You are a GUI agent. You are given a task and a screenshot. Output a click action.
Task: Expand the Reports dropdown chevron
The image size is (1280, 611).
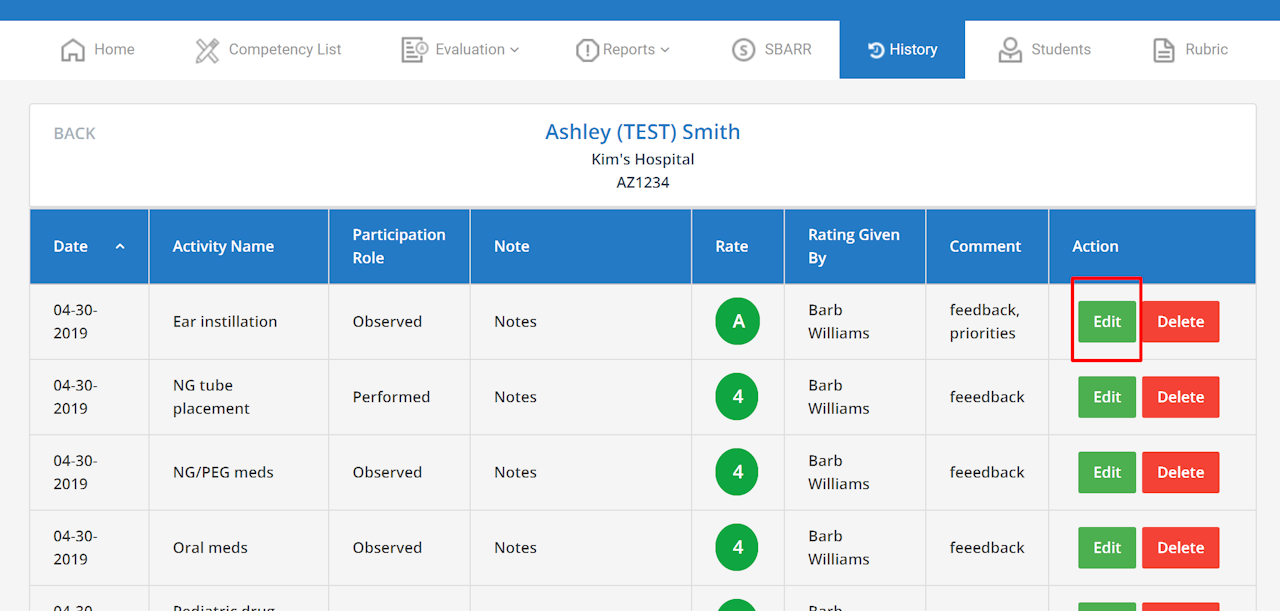[x=665, y=50]
